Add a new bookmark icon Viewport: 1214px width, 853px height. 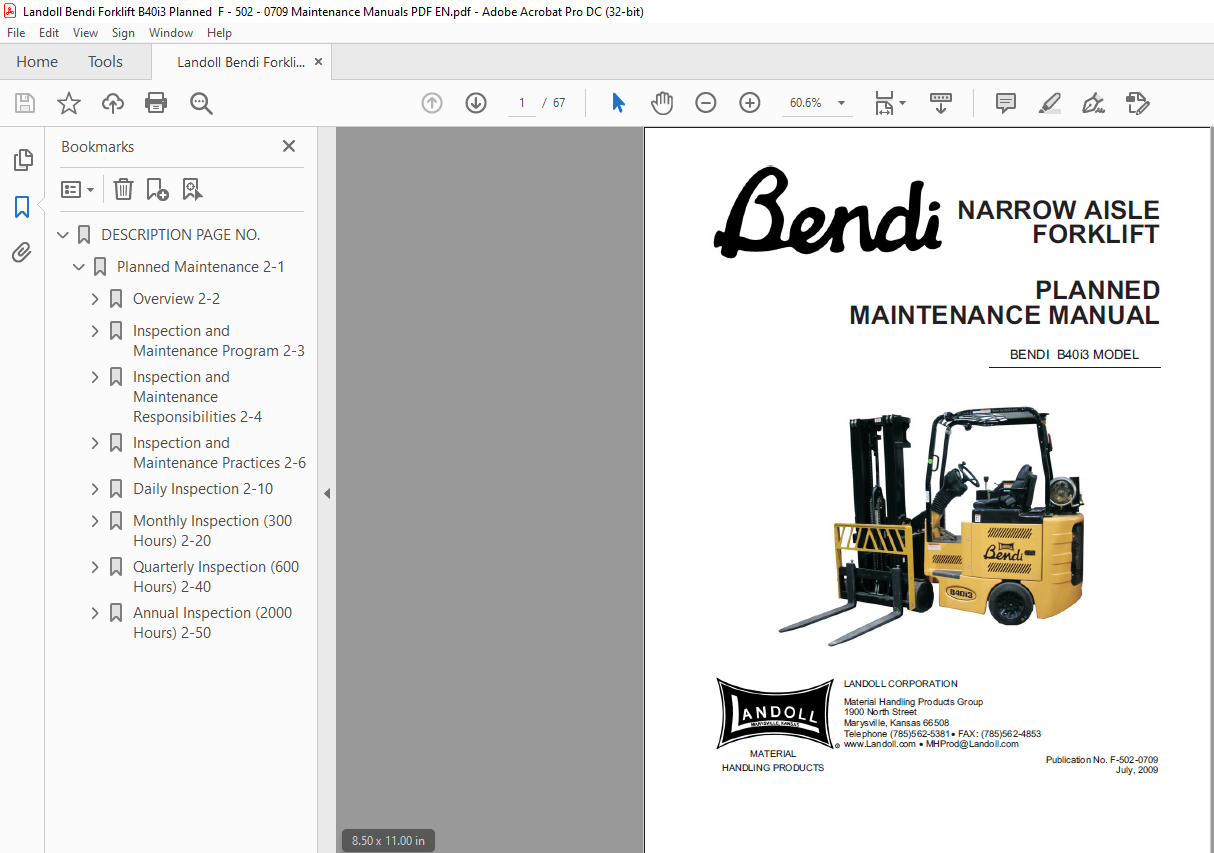(x=157, y=189)
